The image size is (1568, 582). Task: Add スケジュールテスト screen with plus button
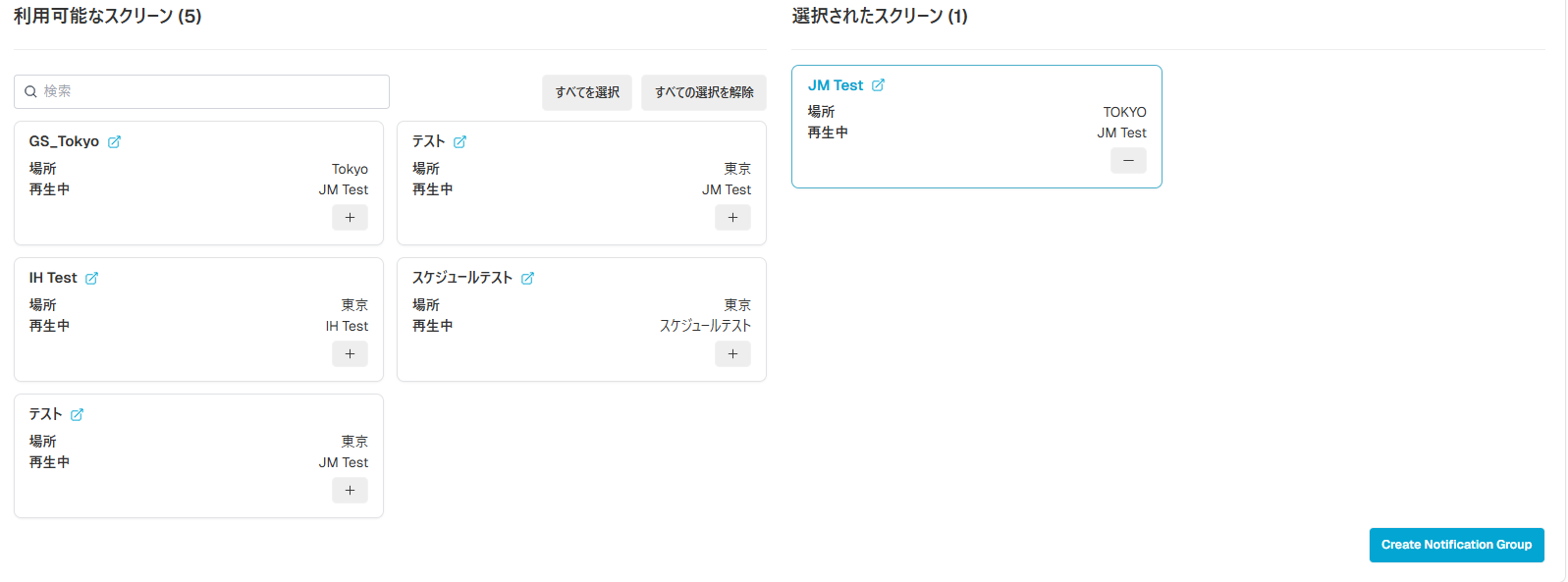[732, 353]
